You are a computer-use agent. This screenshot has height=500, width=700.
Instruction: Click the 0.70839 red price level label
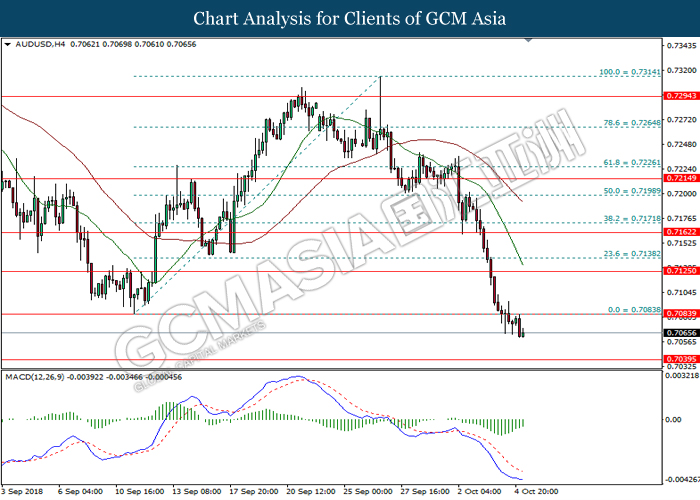pos(680,313)
